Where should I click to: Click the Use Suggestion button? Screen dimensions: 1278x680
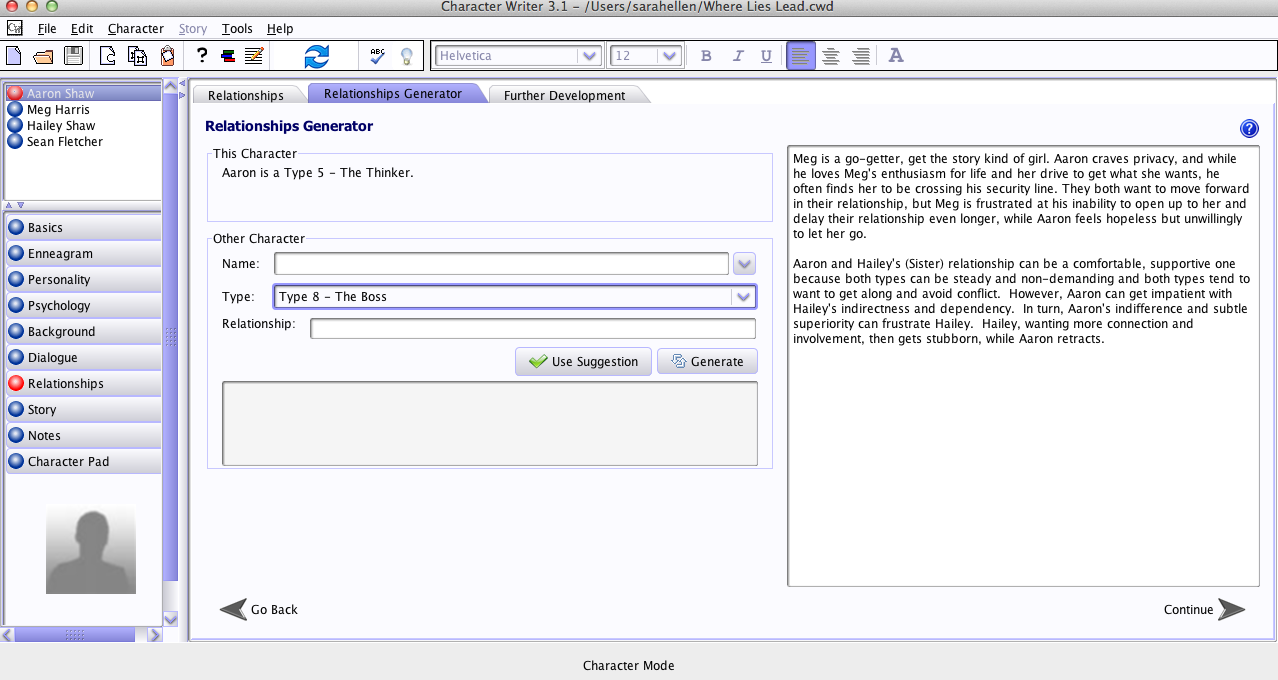click(583, 362)
